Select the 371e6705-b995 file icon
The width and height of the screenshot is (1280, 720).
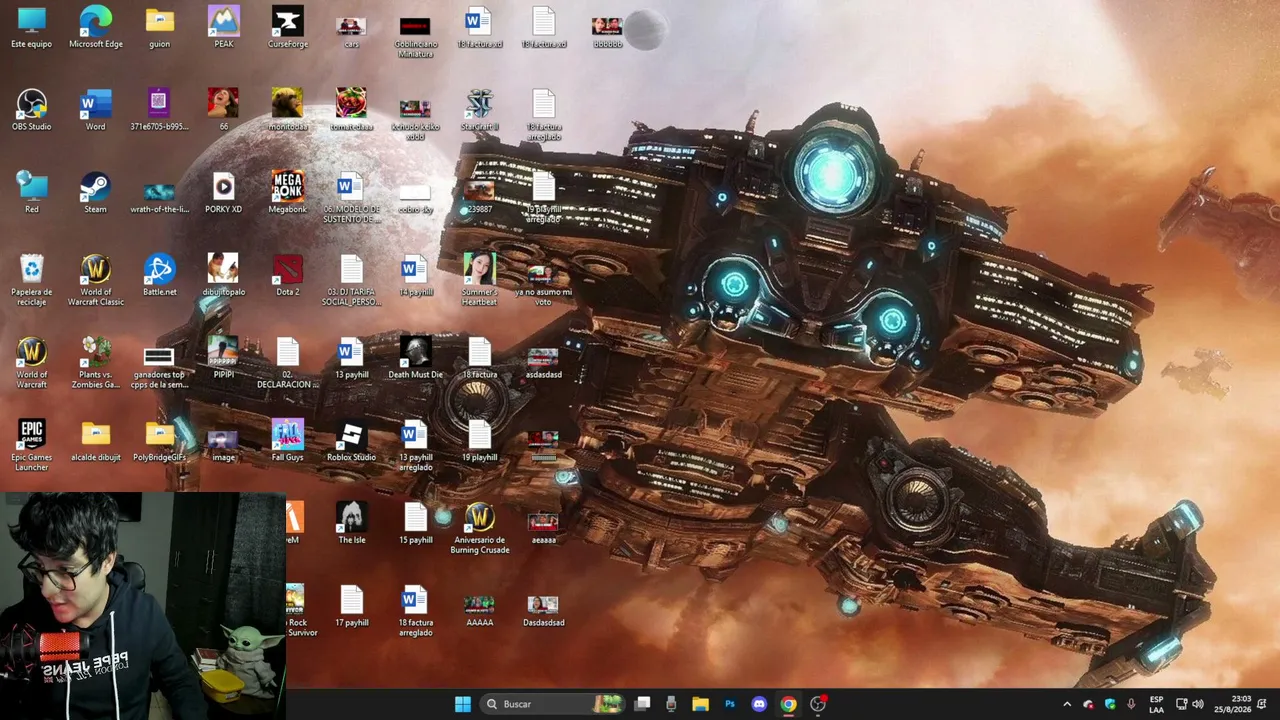[x=159, y=110]
